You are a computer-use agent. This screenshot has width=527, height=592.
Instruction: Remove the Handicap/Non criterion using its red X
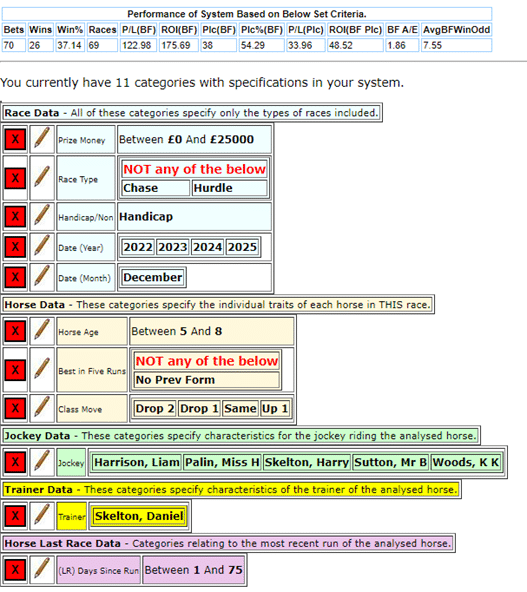15,216
